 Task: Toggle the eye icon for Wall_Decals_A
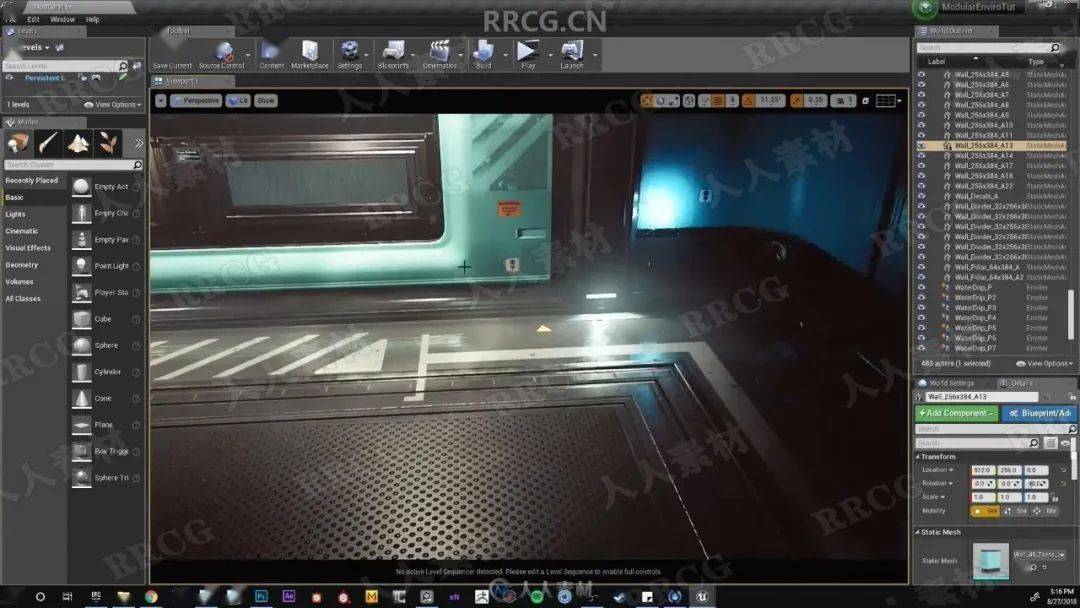tap(922, 196)
